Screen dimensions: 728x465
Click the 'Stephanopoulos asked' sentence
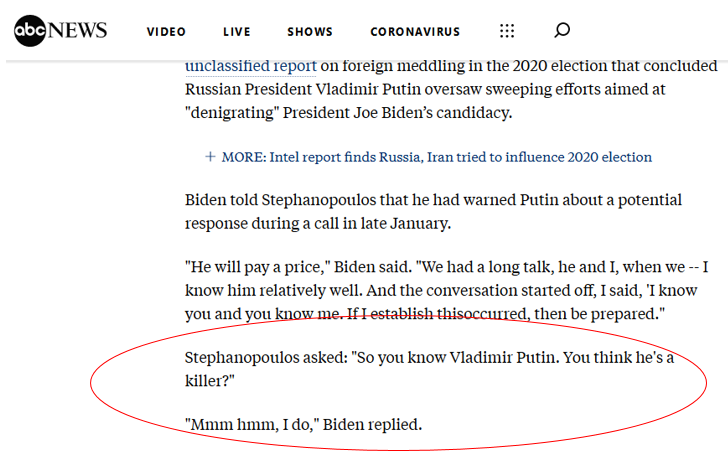429,369
